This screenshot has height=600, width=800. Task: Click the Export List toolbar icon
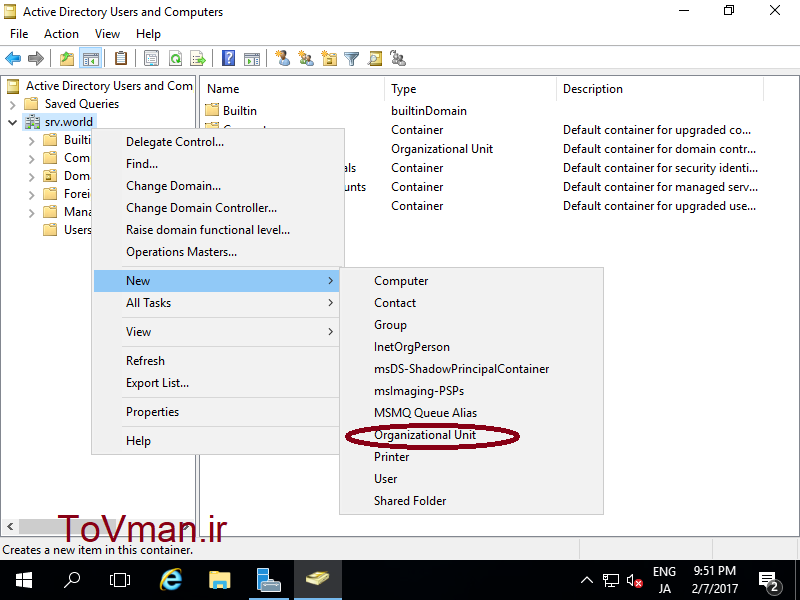[x=198, y=59]
